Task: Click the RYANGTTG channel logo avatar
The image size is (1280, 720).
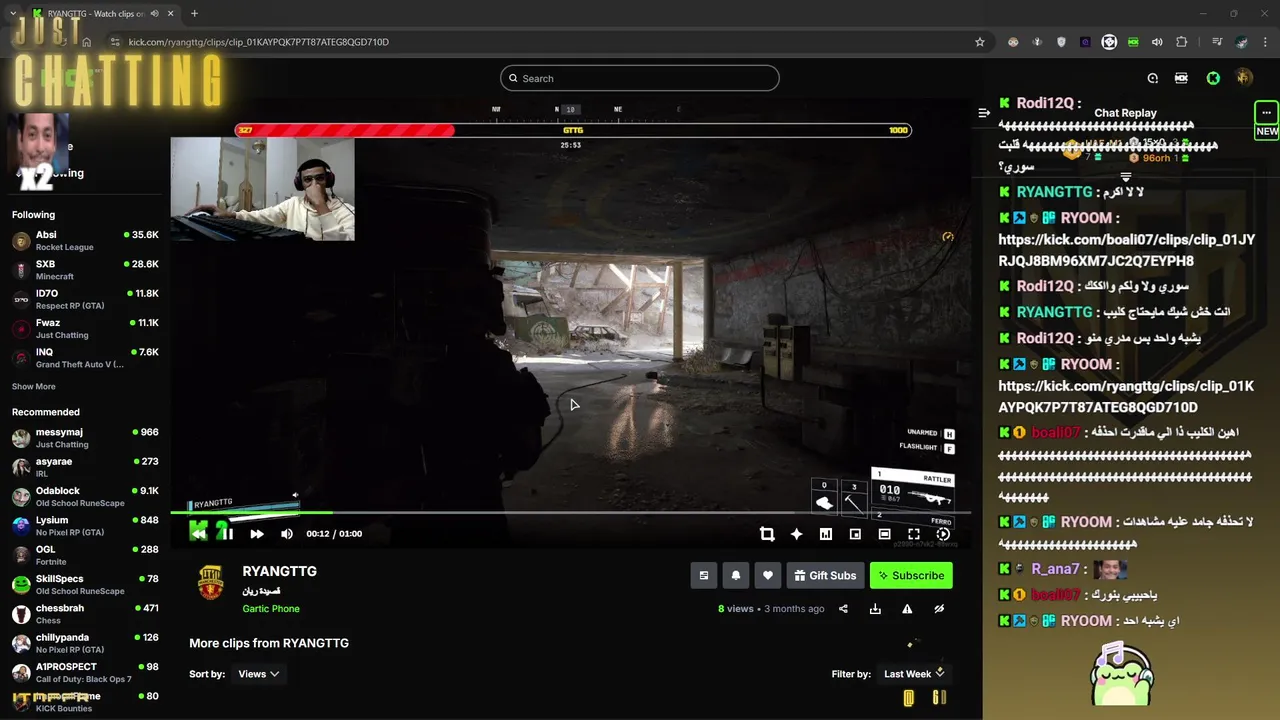Action: (210, 583)
